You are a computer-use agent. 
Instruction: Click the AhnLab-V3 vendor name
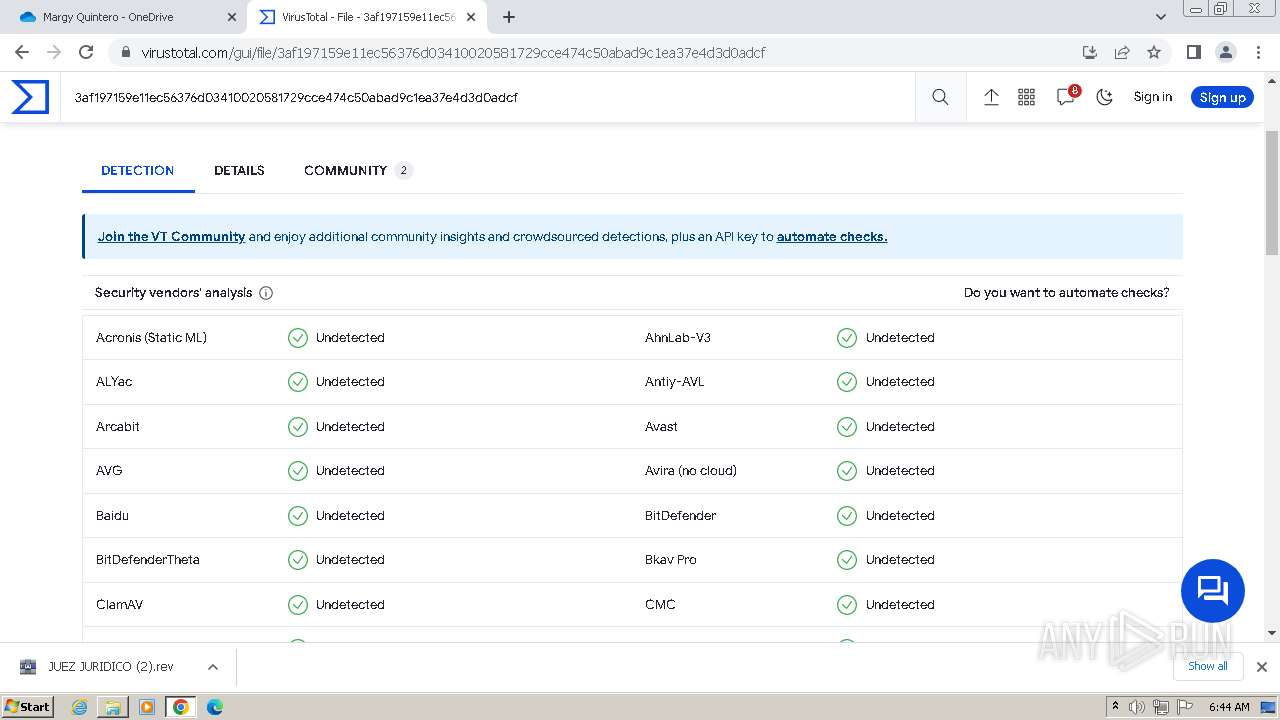[x=678, y=338]
